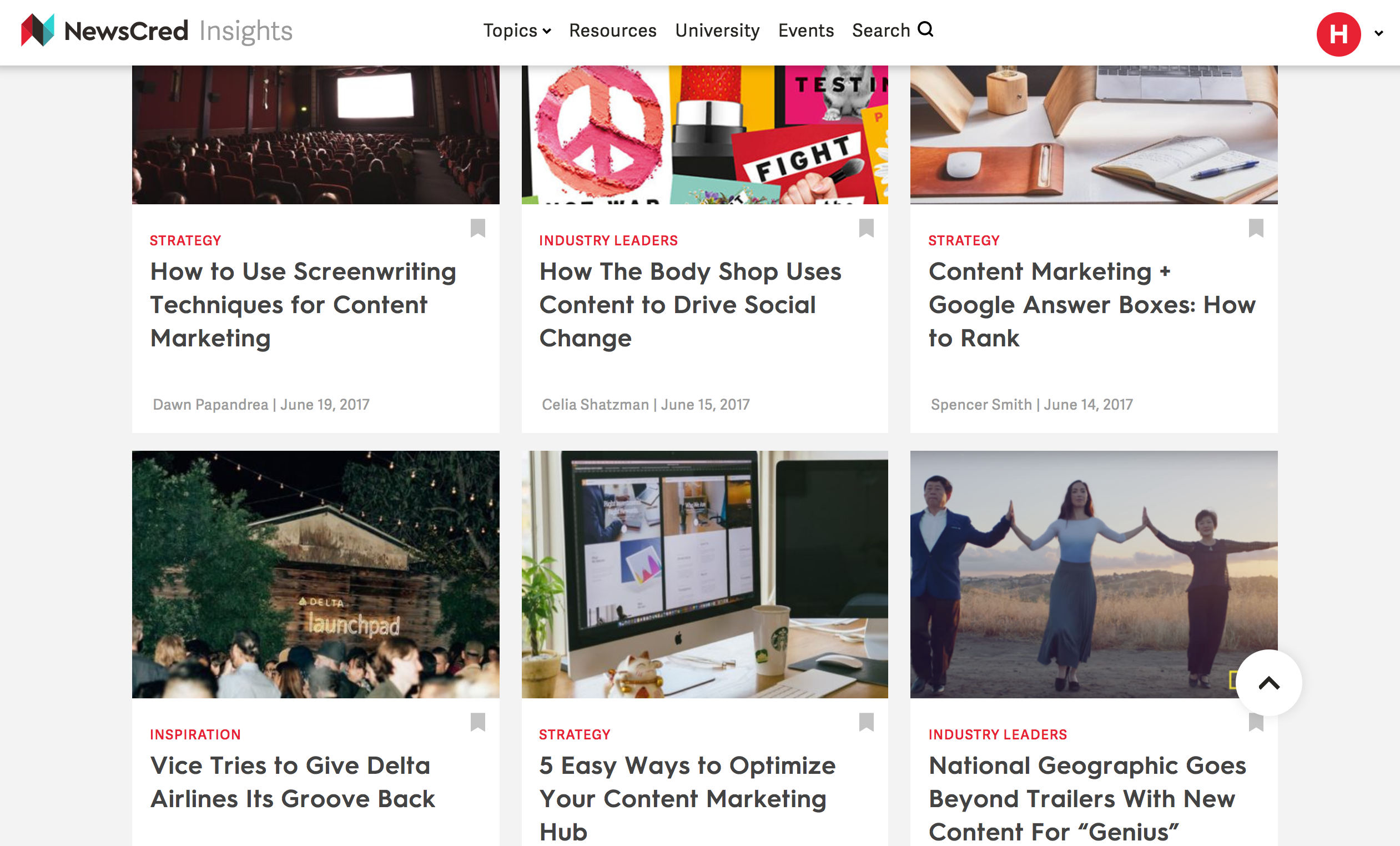Click the scroll-to-top arrow button
The width and height of the screenshot is (1400, 846).
tap(1269, 682)
